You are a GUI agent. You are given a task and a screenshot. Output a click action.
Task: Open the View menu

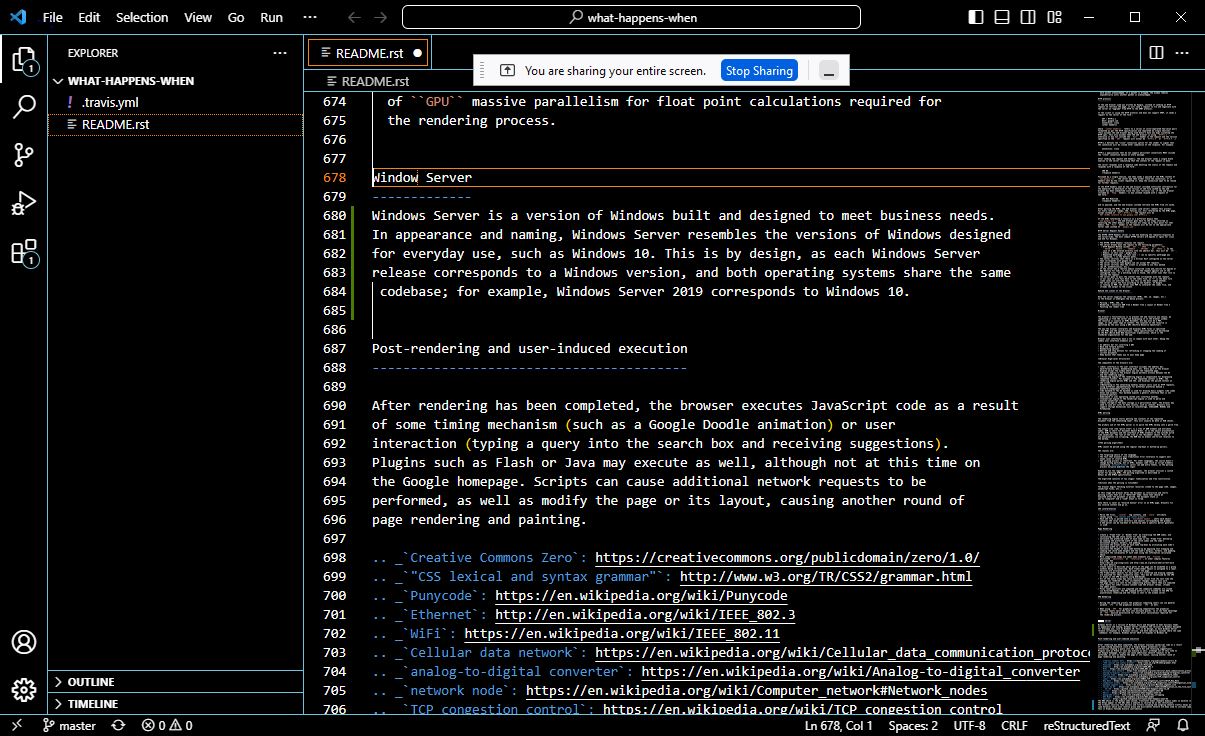[198, 17]
